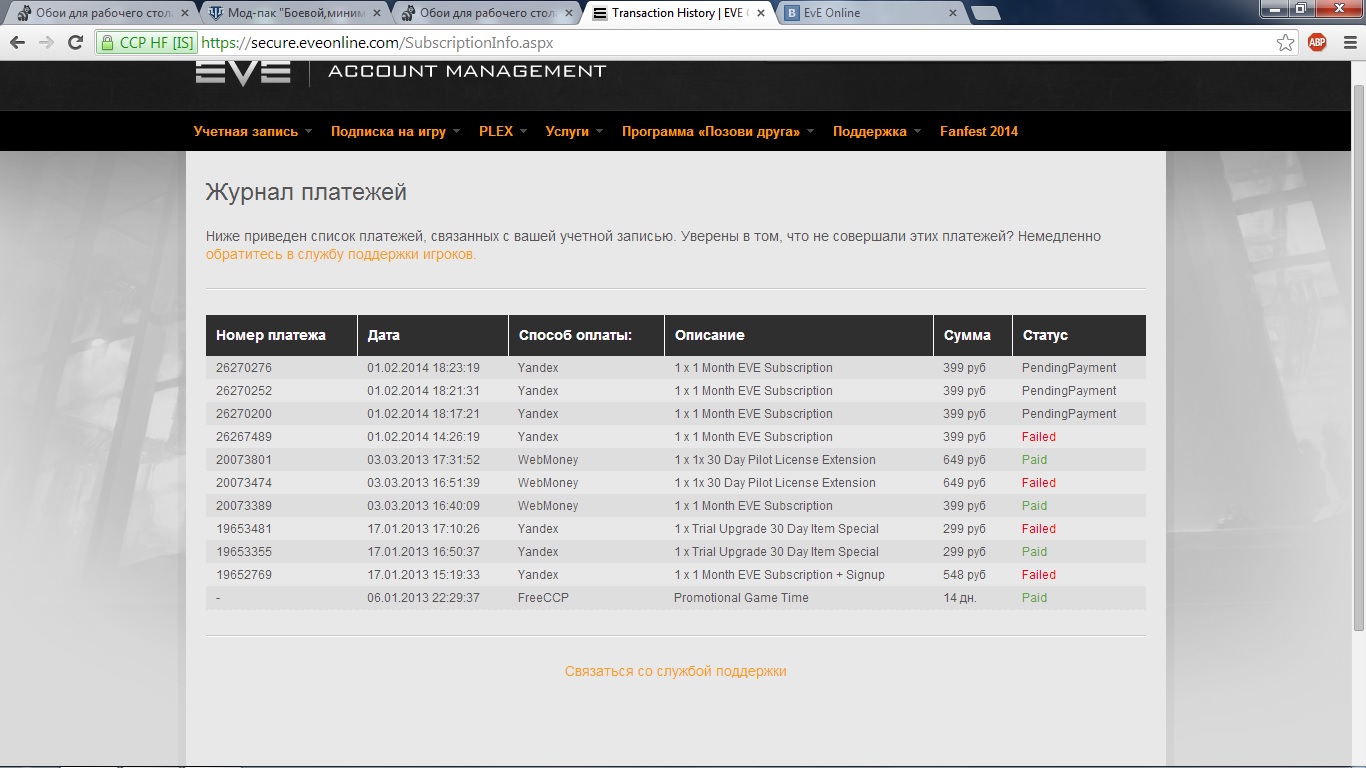
Task: Select payment number 26270200
Action: [244, 414]
